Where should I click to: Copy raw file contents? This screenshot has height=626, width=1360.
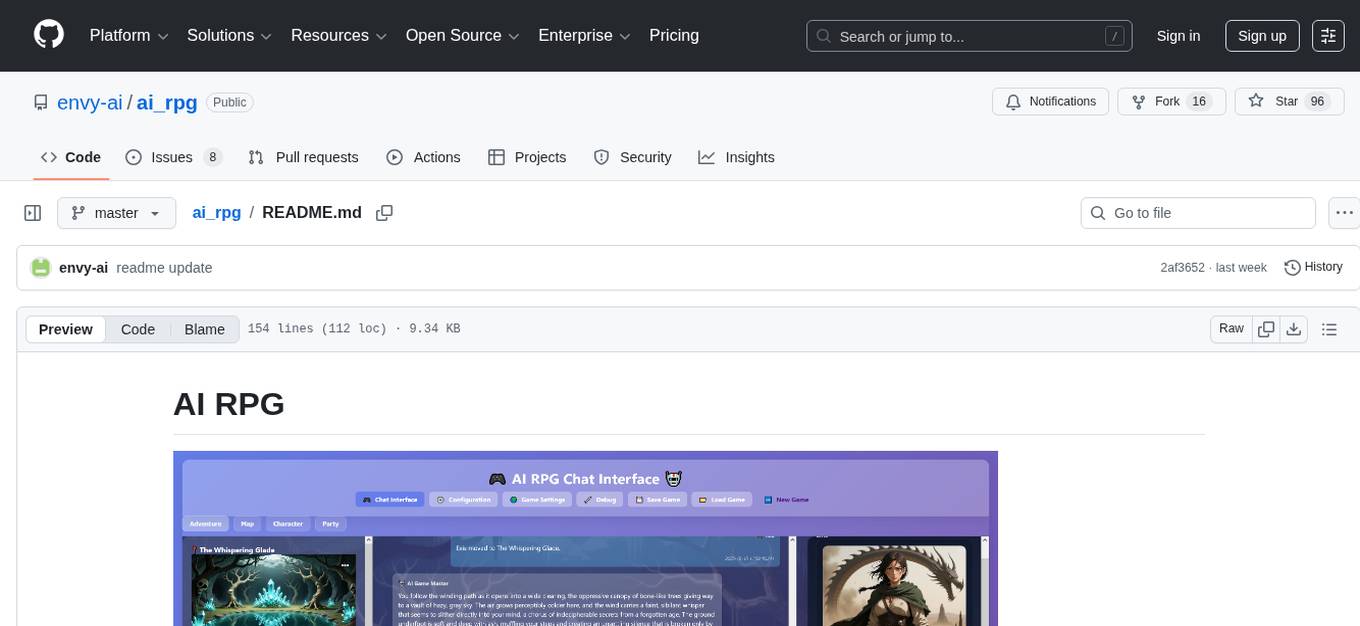pyautogui.click(x=1266, y=329)
